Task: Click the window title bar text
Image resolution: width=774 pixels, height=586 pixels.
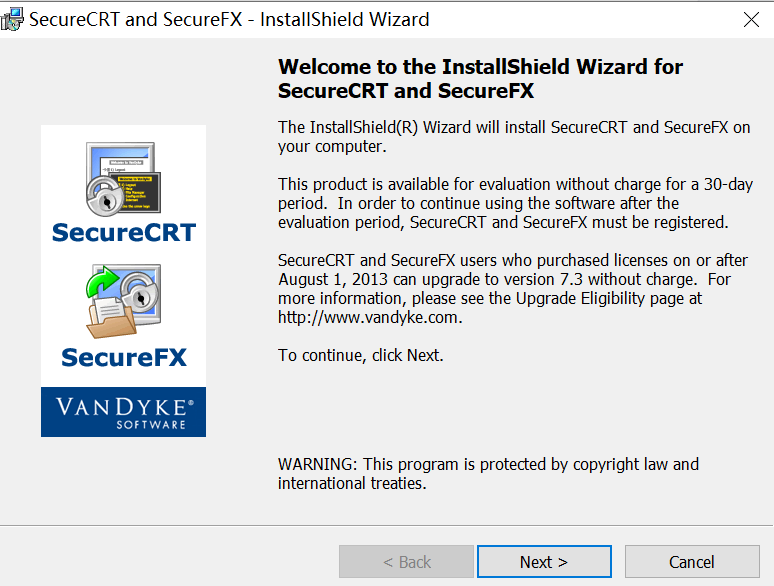Action: 229,20
